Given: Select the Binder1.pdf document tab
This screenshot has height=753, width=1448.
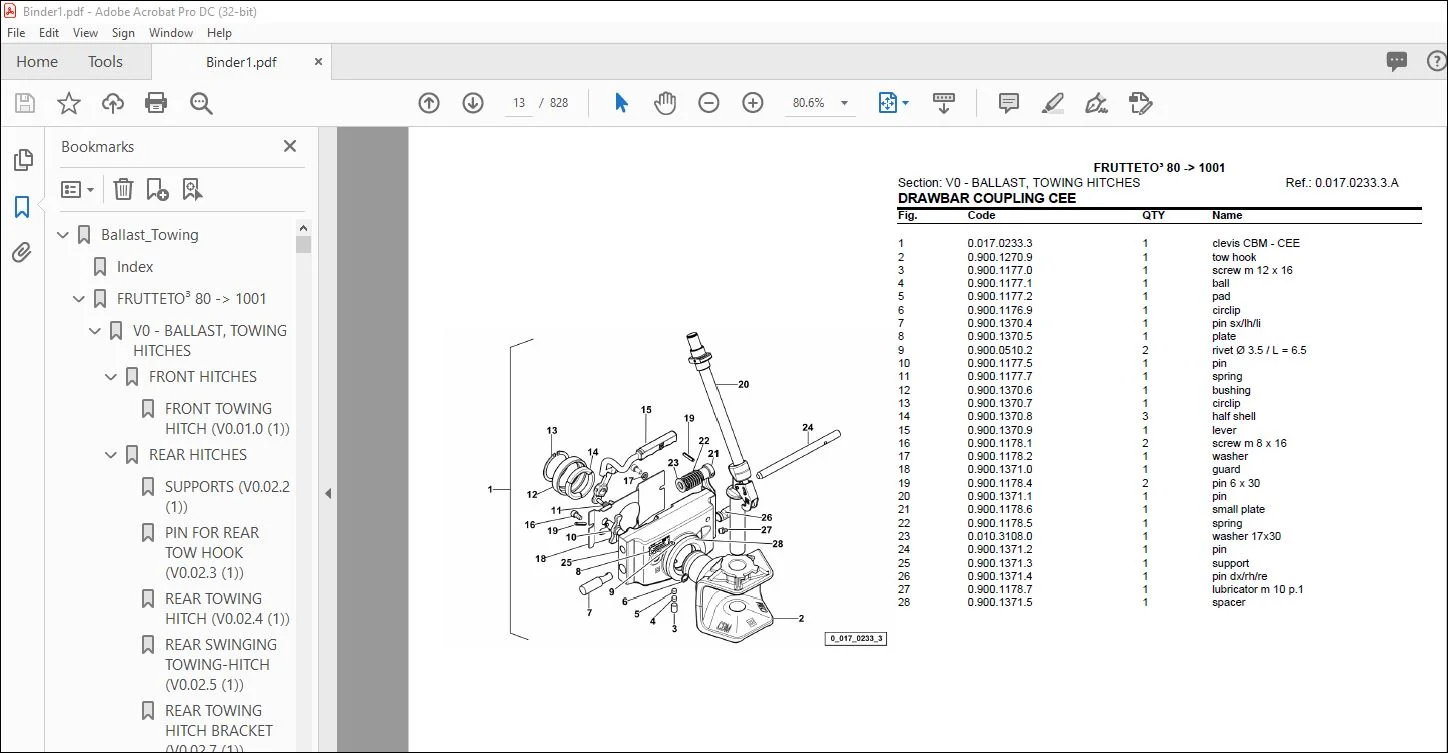Looking at the screenshot, I should 239,62.
